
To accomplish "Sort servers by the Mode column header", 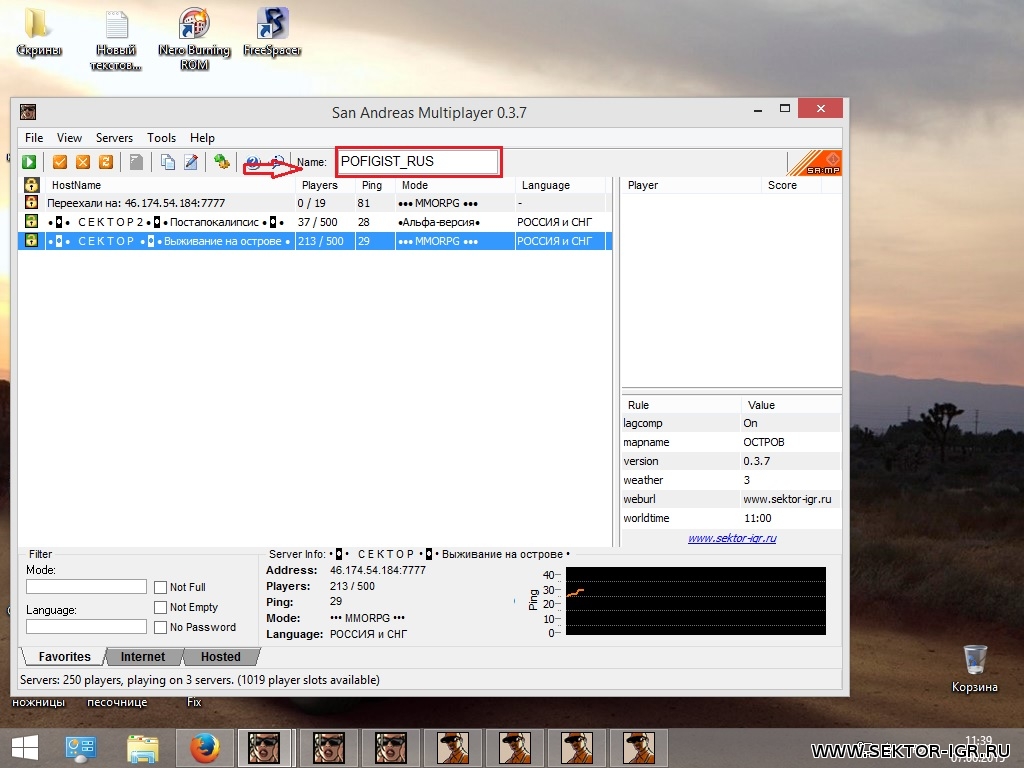I will [x=455, y=185].
